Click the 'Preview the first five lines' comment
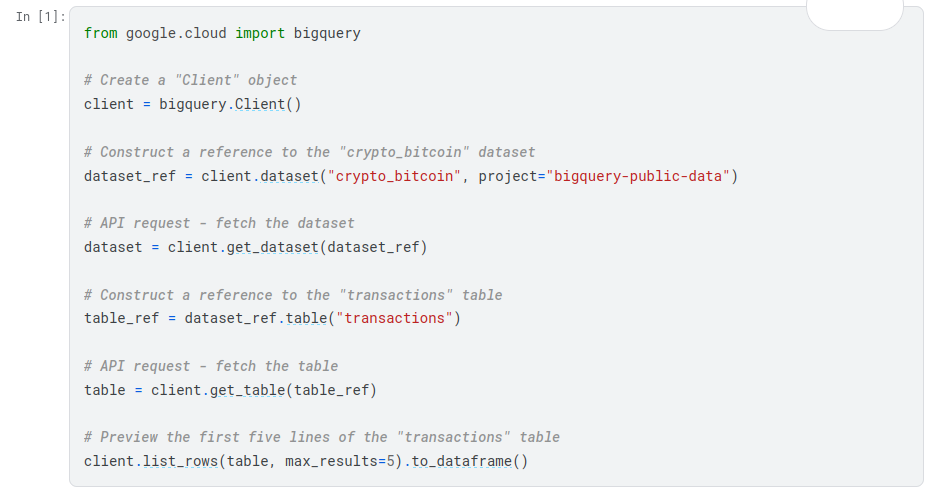The image size is (926, 488). pyautogui.click(x=322, y=437)
